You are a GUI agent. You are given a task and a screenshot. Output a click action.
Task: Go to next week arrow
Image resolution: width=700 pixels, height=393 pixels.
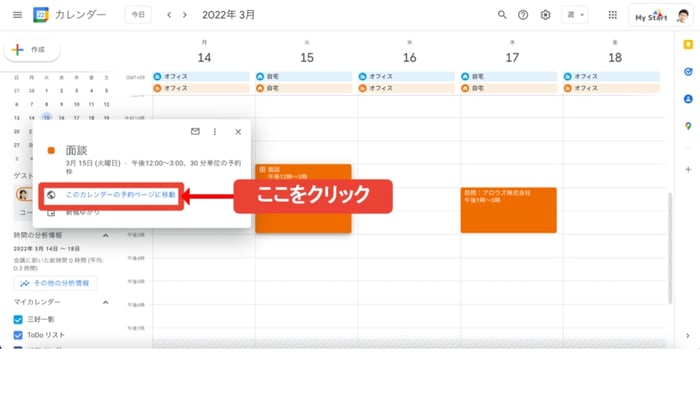[x=185, y=15]
